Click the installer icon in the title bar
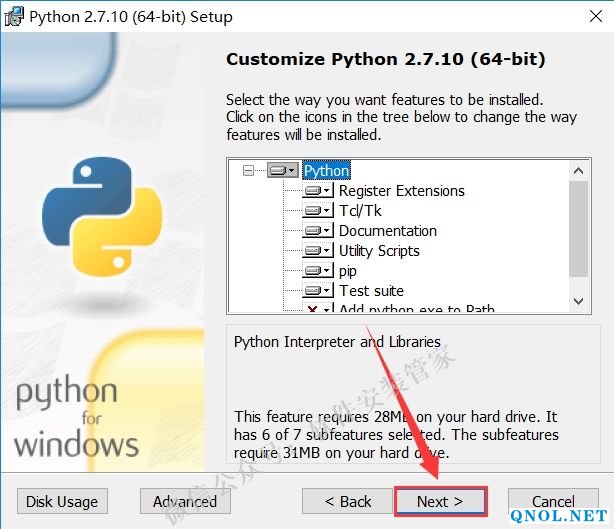614x529 pixels. 14,17
